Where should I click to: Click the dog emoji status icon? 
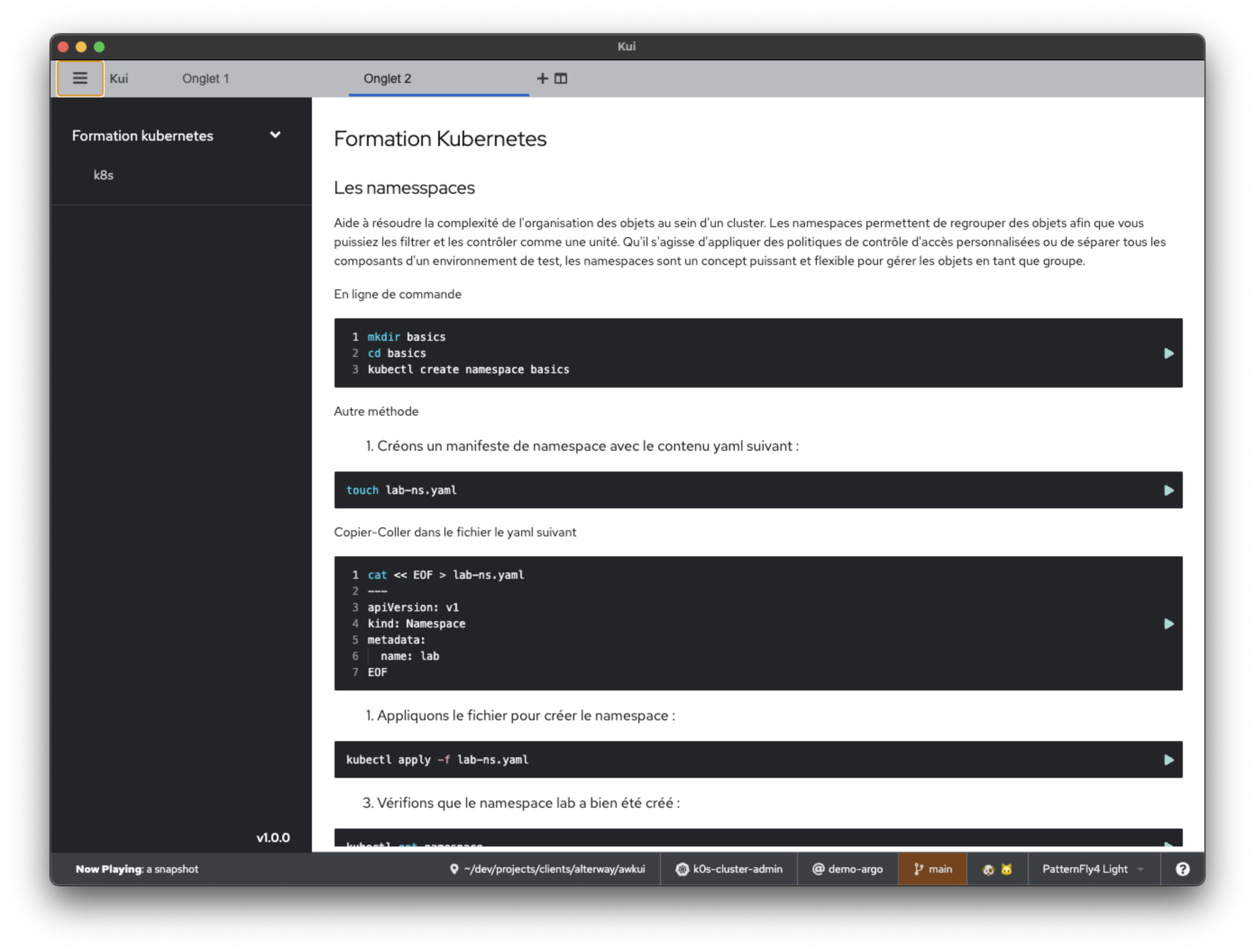[x=988, y=870]
